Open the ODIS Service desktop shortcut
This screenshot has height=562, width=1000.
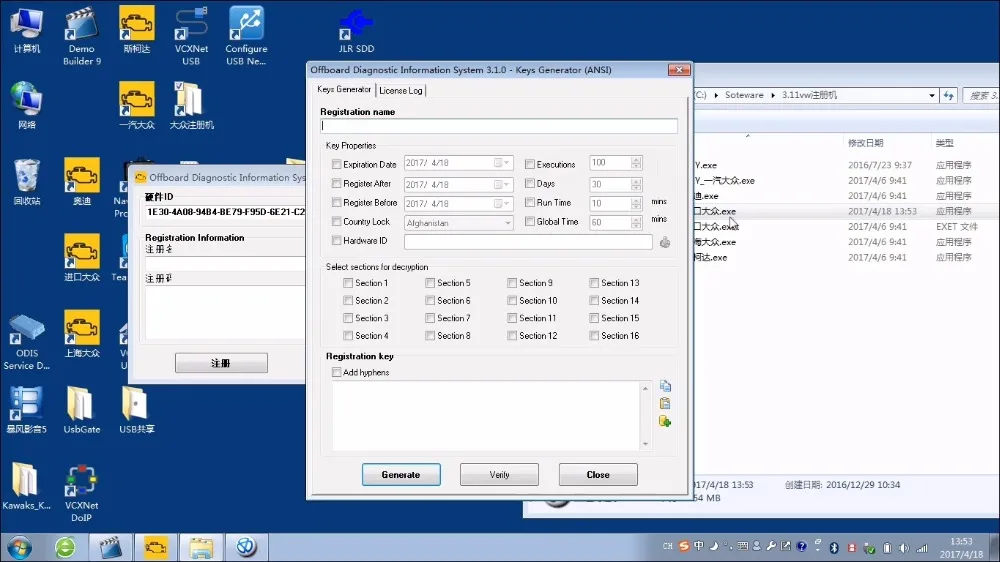(x=26, y=341)
